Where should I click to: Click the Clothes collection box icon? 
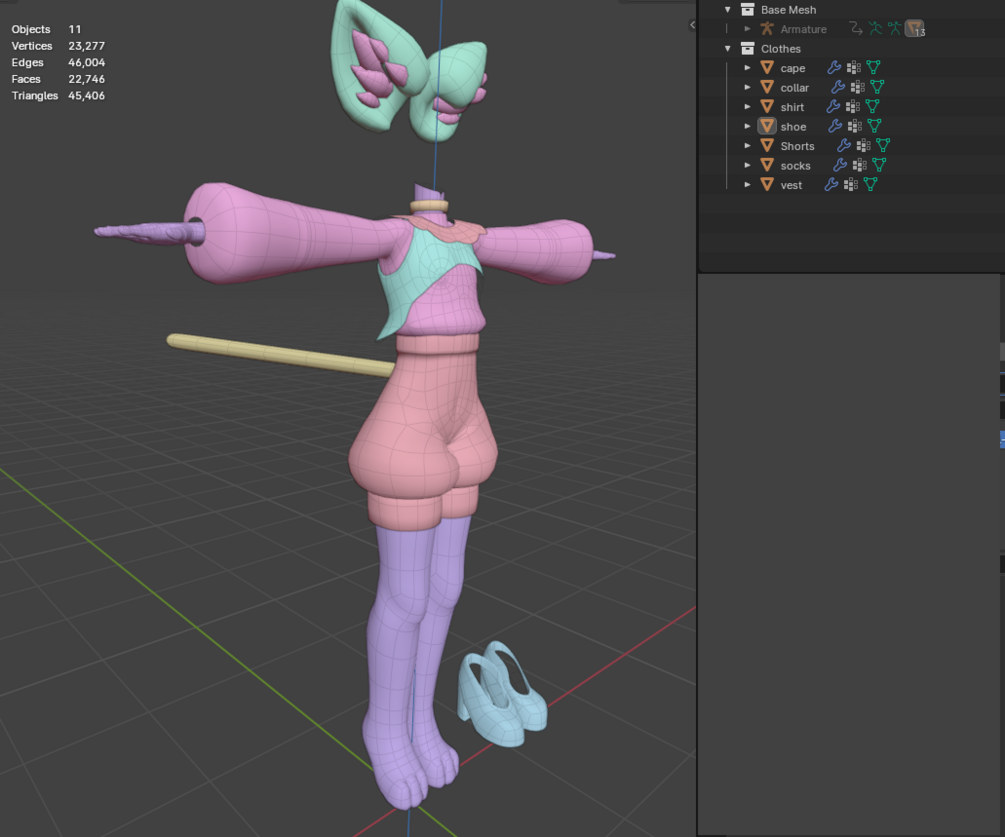point(747,49)
